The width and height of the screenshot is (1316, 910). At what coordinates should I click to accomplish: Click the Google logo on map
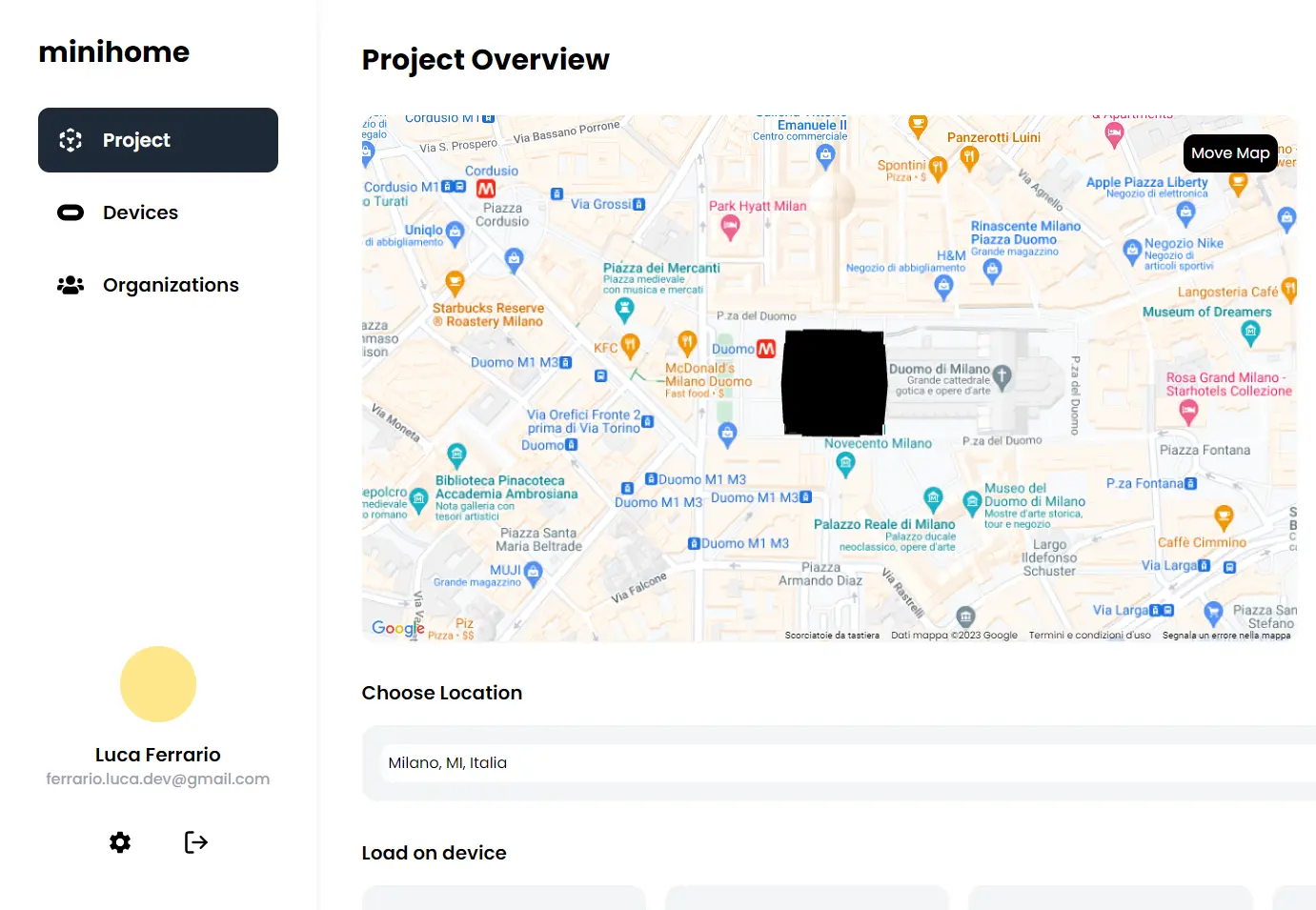pyautogui.click(x=398, y=628)
